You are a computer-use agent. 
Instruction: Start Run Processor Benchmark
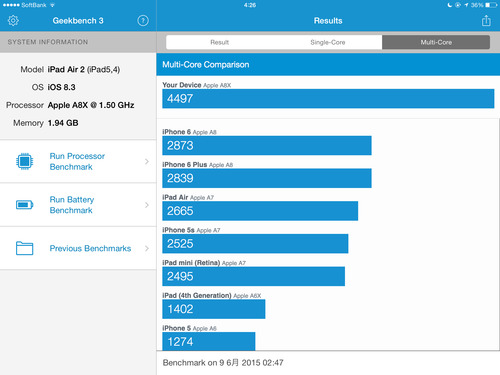(x=78, y=161)
